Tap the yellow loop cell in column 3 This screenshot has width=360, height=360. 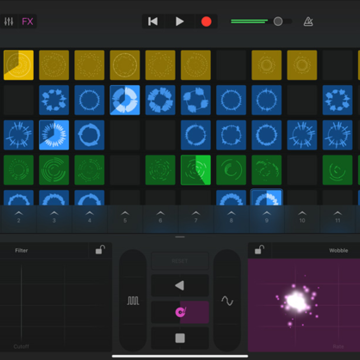point(54,65)
